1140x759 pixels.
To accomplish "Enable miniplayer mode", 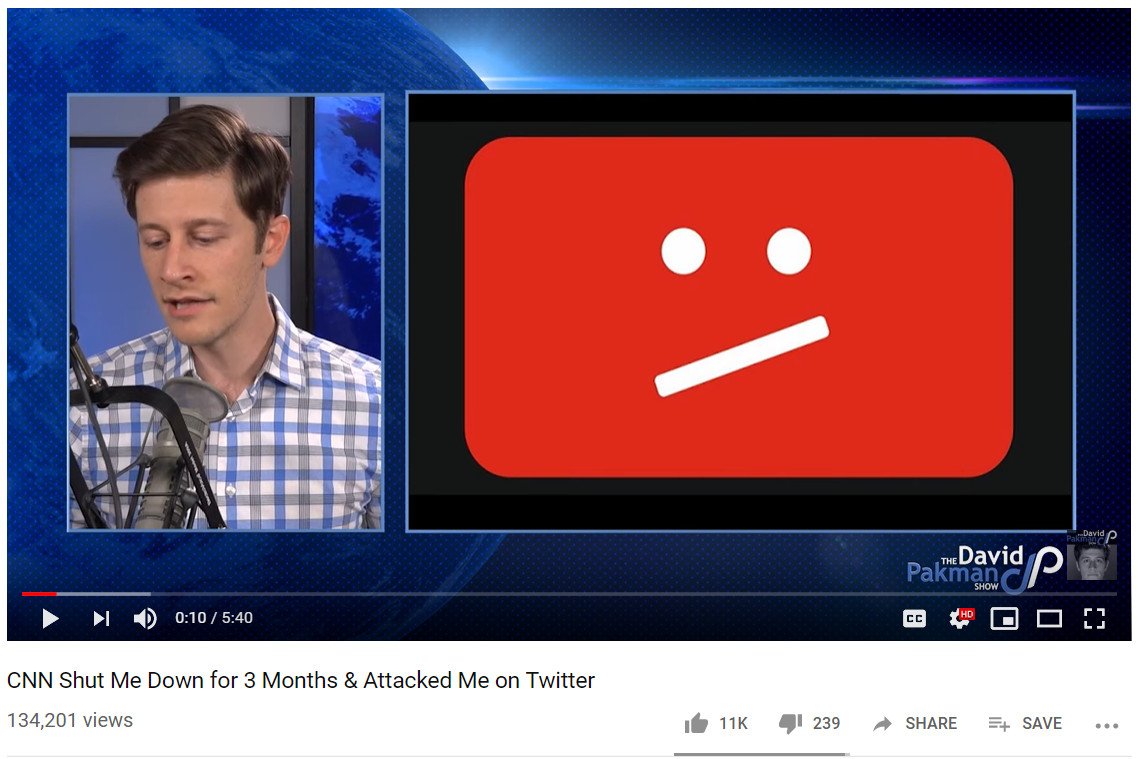I will (1004, 619).
